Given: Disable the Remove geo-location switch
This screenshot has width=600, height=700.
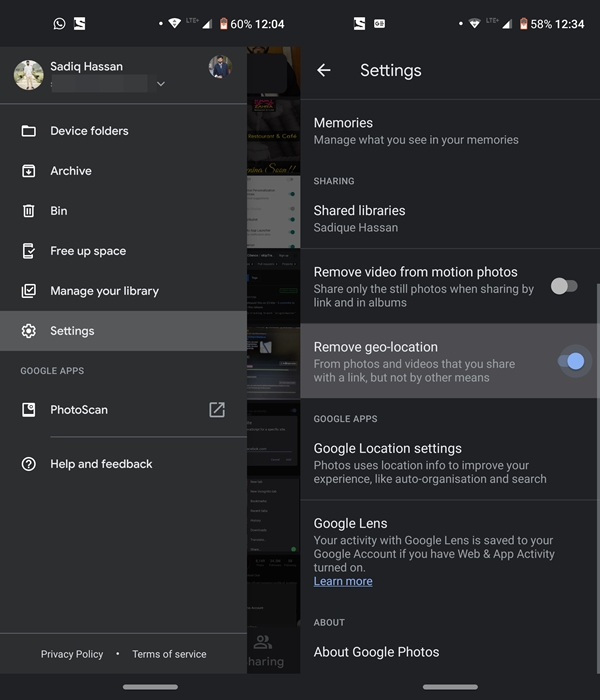Looking at the screenshot, I should [x=570, y=361].
